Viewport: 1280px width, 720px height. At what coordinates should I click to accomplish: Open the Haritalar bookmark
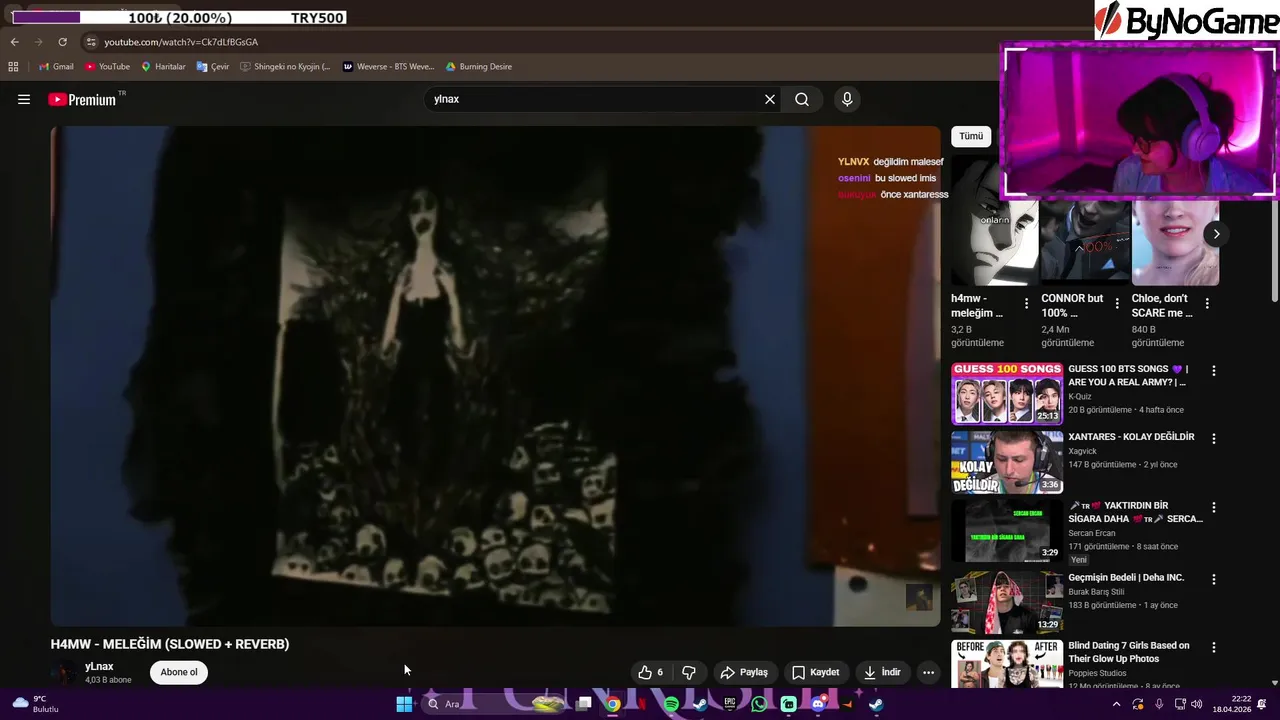click(163, 67)
